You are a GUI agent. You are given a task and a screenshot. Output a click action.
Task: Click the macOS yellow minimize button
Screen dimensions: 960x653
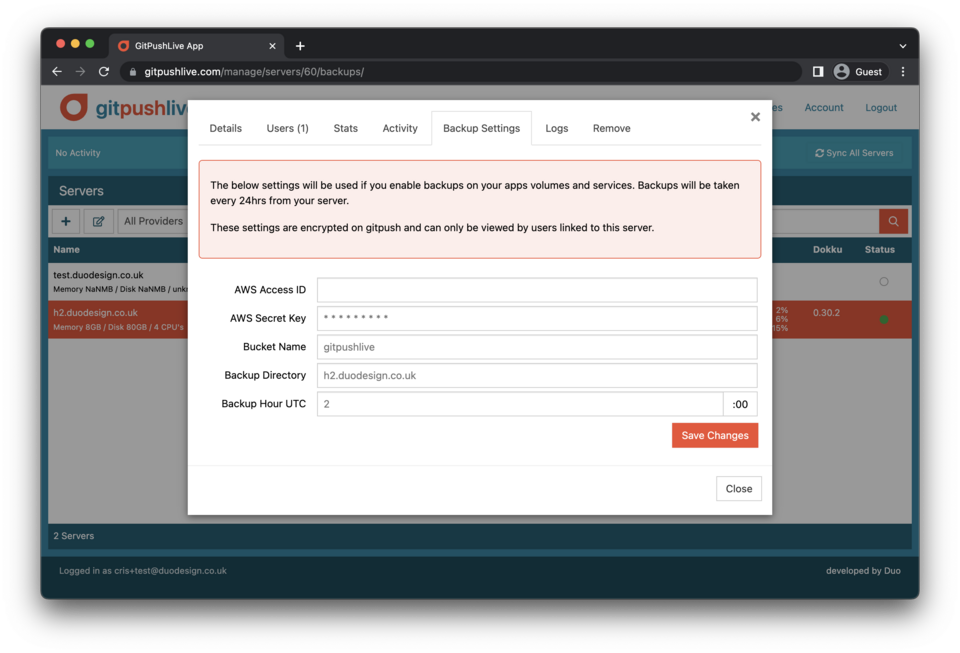click(75, 43)
